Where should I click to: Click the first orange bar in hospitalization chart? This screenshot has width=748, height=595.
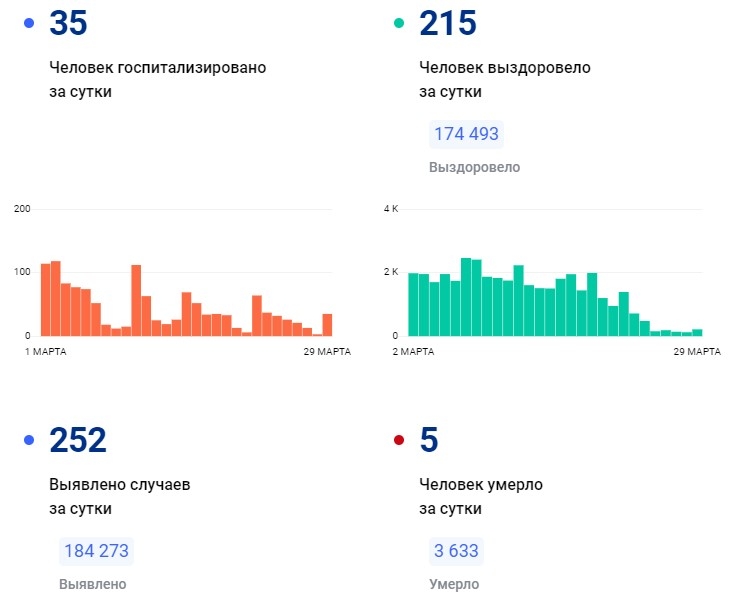tap(45, 300)
